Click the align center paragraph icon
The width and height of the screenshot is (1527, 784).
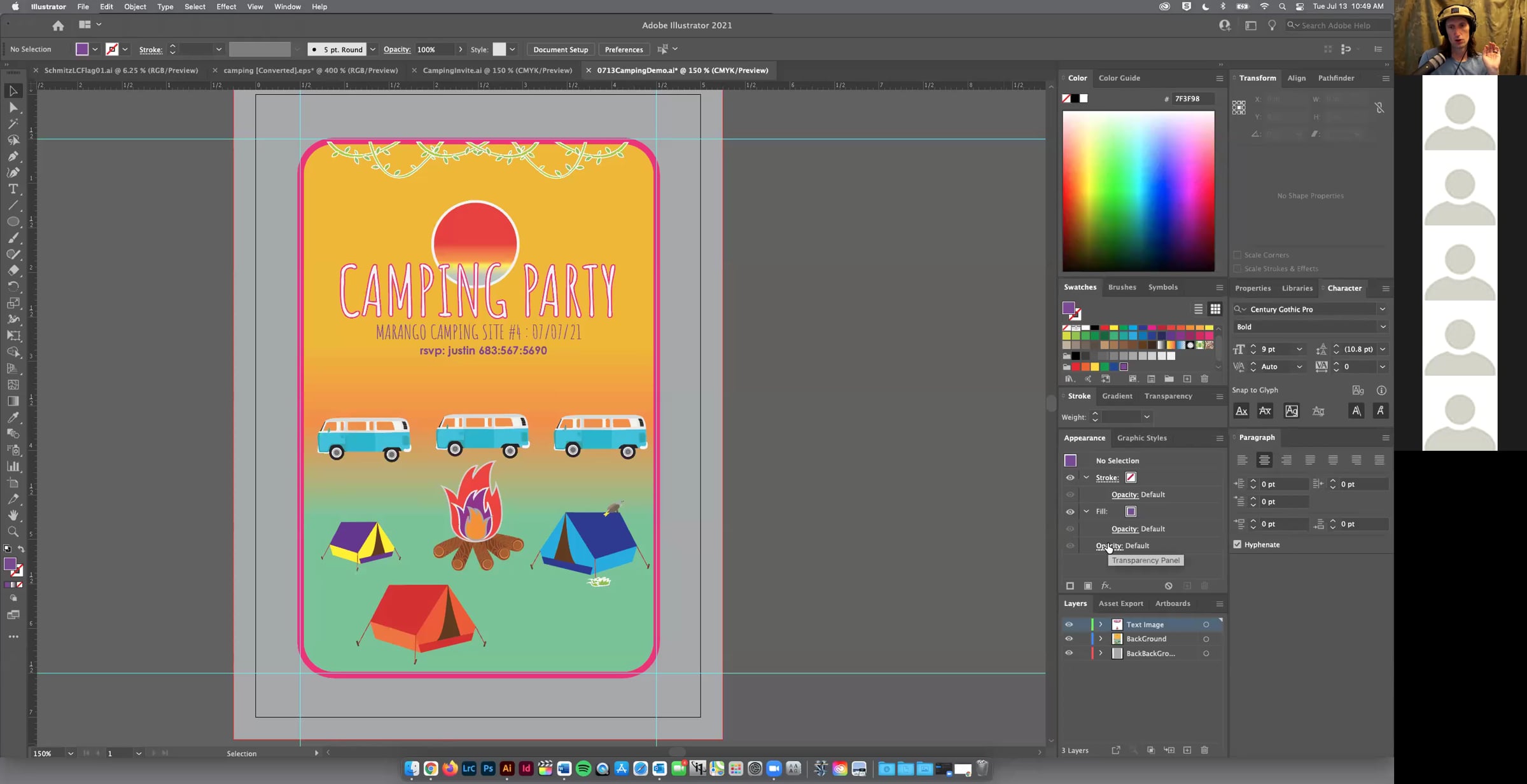tap(1264, 460)
